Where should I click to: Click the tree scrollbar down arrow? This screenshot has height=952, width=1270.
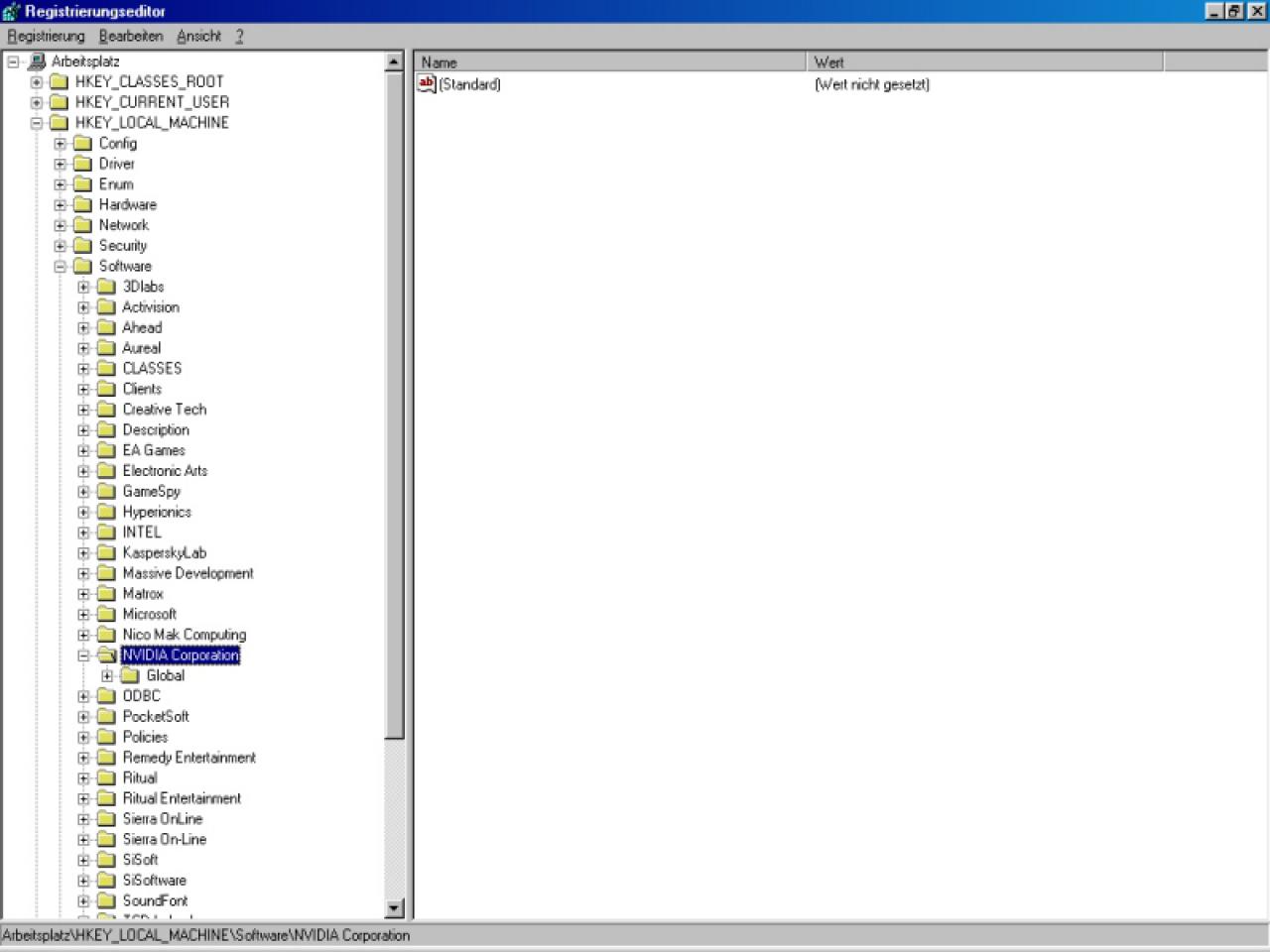pos(394,908)
